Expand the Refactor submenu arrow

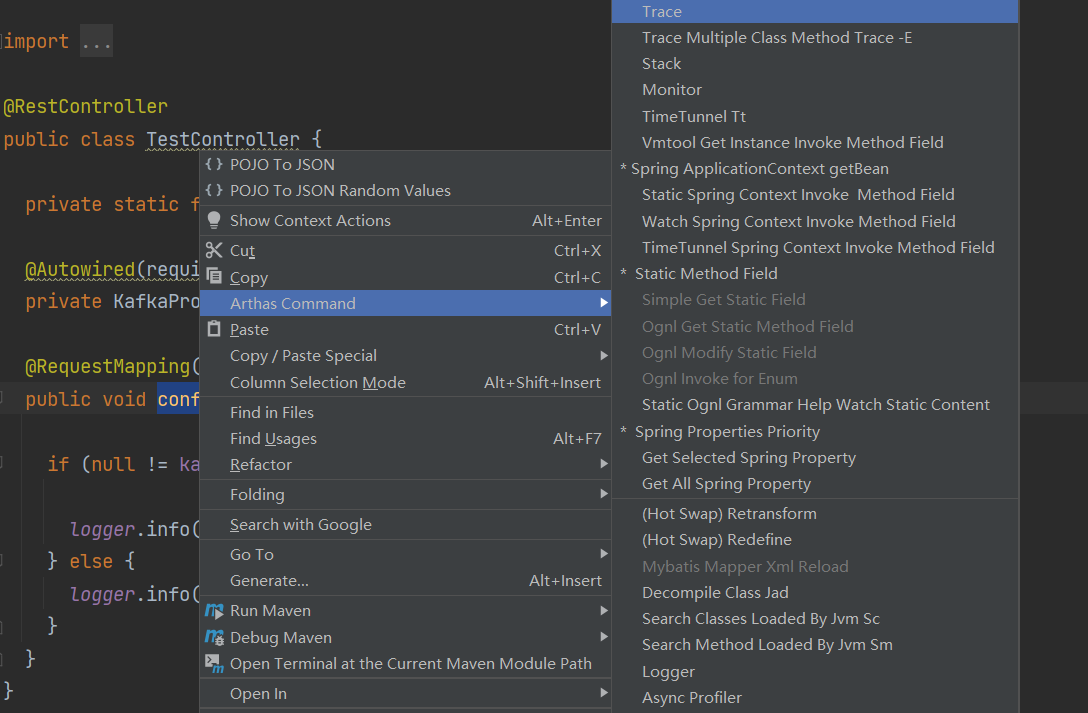604,464
